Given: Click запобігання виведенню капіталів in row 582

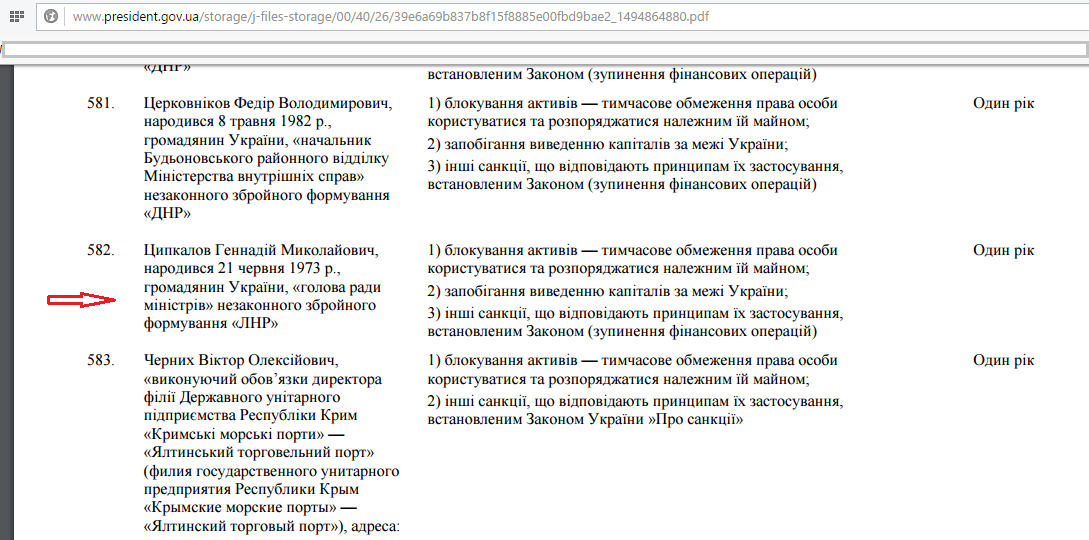Looking at the screenshot, I should [608, 291].
